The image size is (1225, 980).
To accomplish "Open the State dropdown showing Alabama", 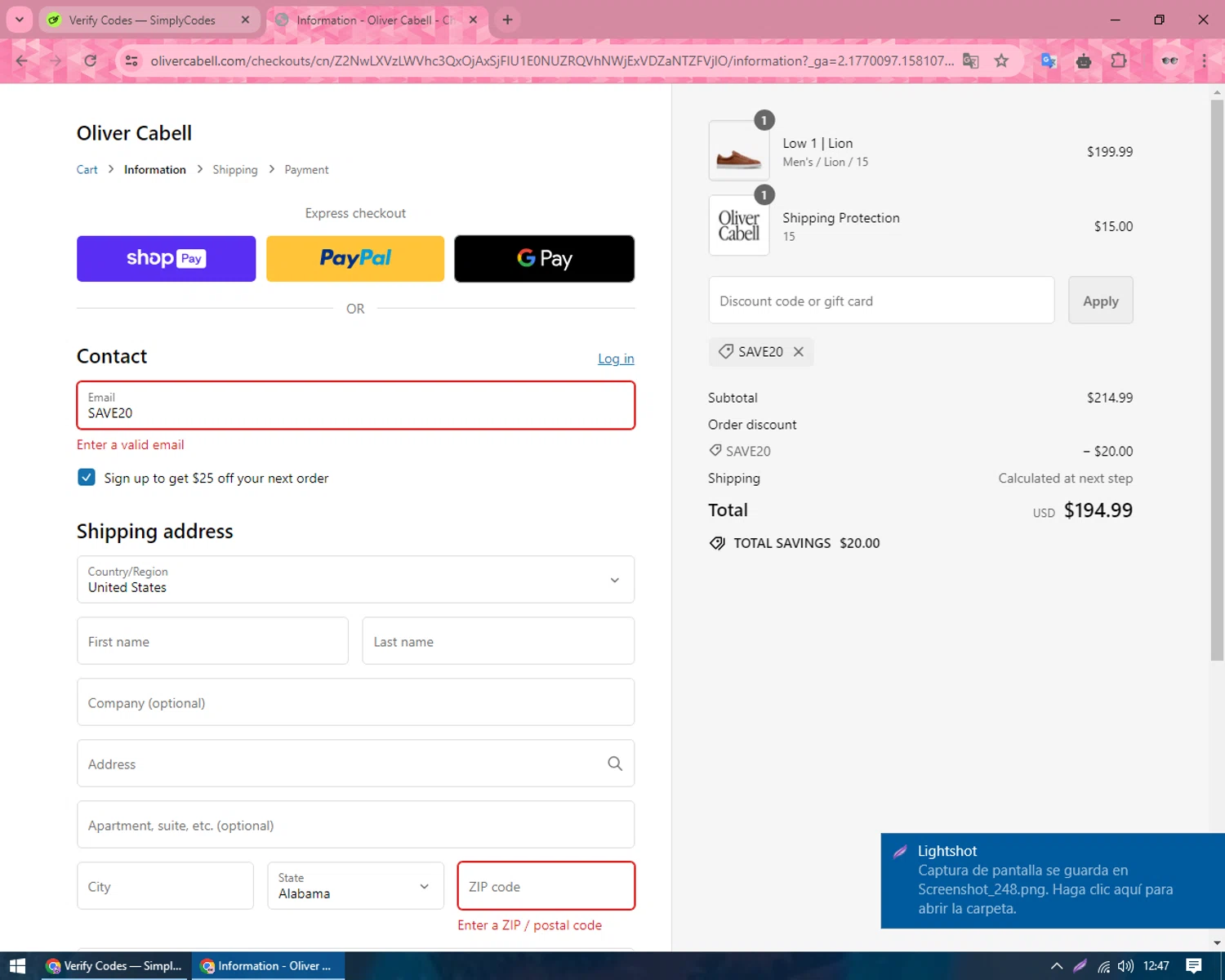I will coord(355,886).
